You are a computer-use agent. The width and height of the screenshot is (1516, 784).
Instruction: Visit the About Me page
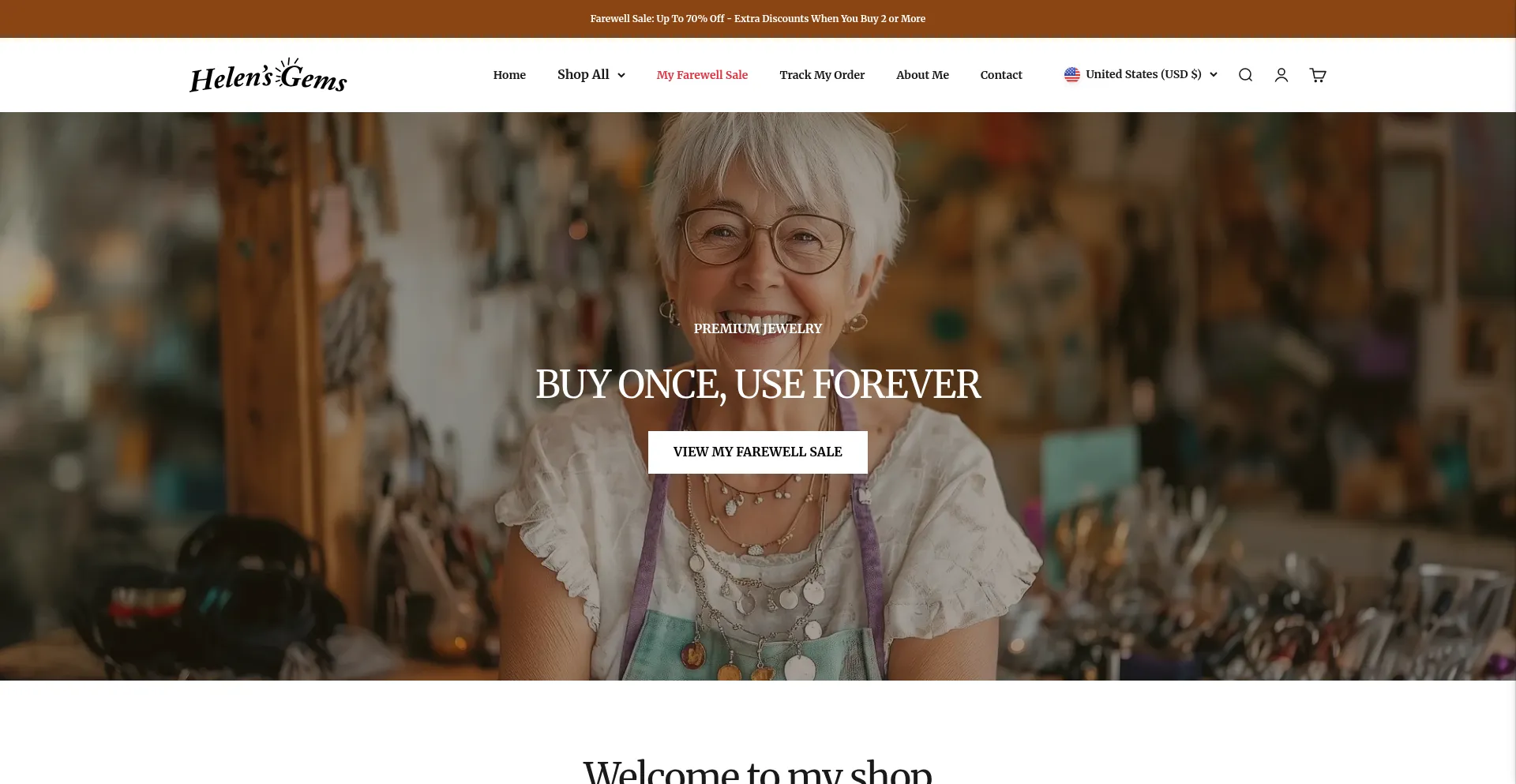tap(922, 75)
